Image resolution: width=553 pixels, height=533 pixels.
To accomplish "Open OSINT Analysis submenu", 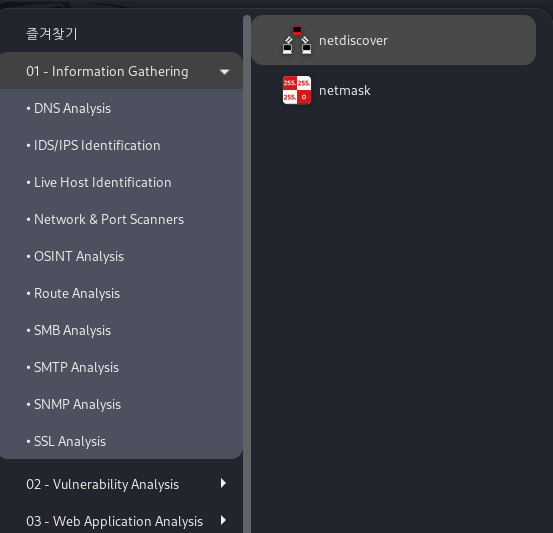I will coord(121,256).
